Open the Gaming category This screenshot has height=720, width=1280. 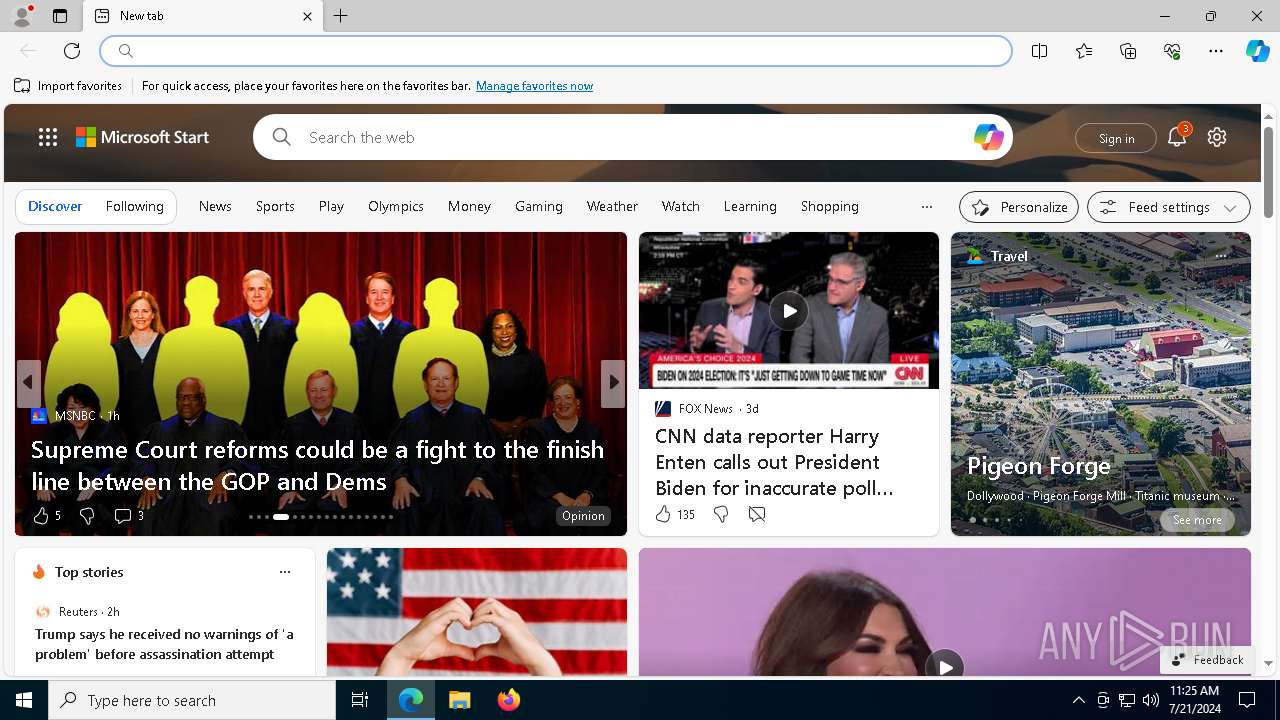click(x=539, y=206)
